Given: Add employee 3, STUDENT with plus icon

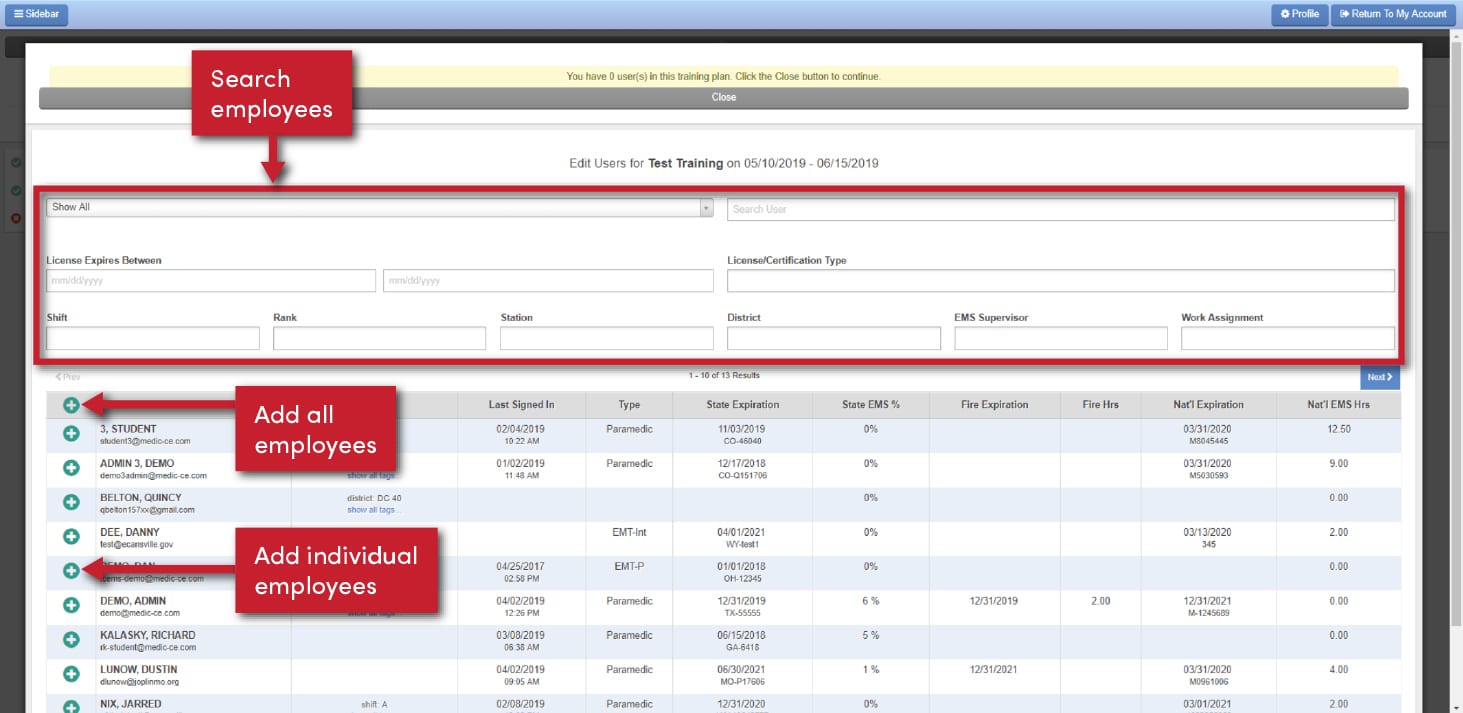Looking at the screenshot, I should (71, 434).
